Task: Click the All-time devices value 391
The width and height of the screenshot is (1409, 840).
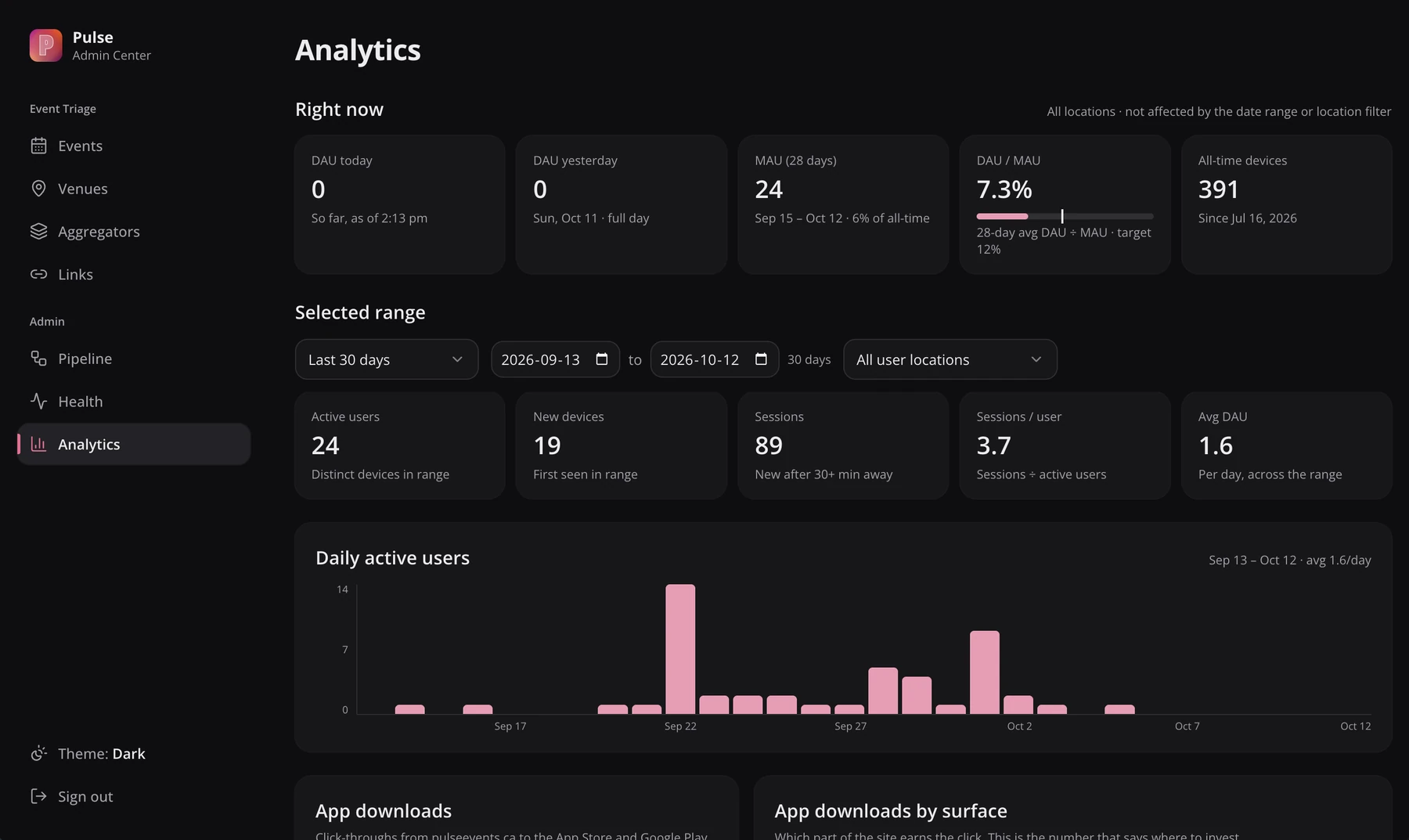Action: pyautogui.click(x=1219, y=189)
